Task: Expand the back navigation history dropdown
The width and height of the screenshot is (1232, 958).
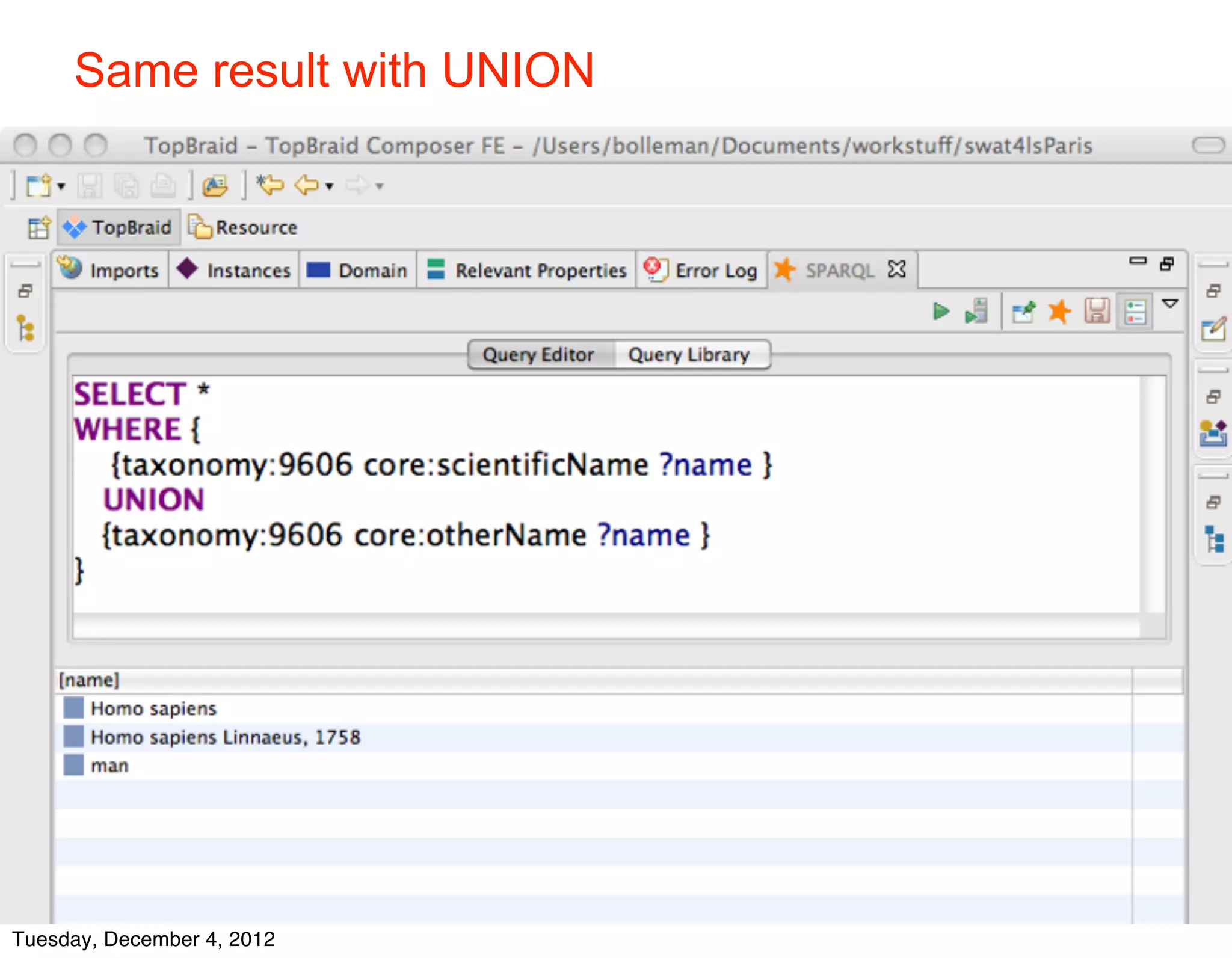Action: coord(329,186)
